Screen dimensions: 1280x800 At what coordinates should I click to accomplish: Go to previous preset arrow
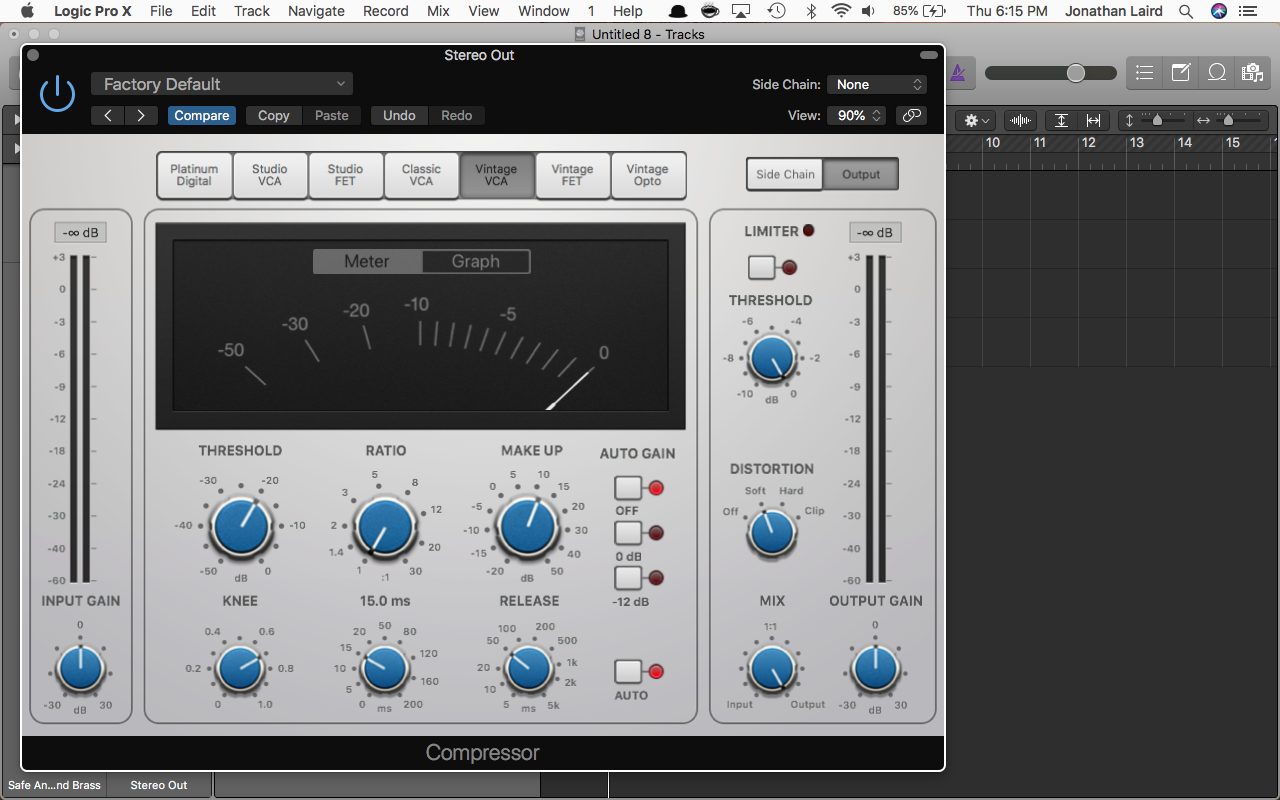108,115
